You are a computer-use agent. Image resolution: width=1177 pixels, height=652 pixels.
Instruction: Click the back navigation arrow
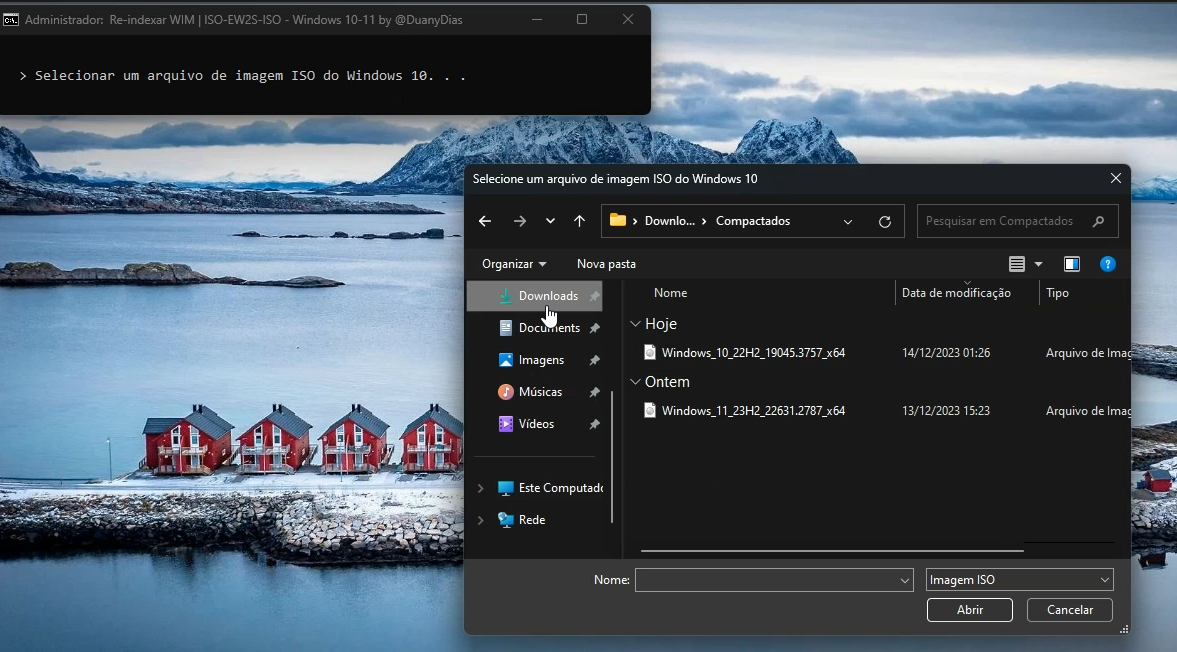click(485, 221)
